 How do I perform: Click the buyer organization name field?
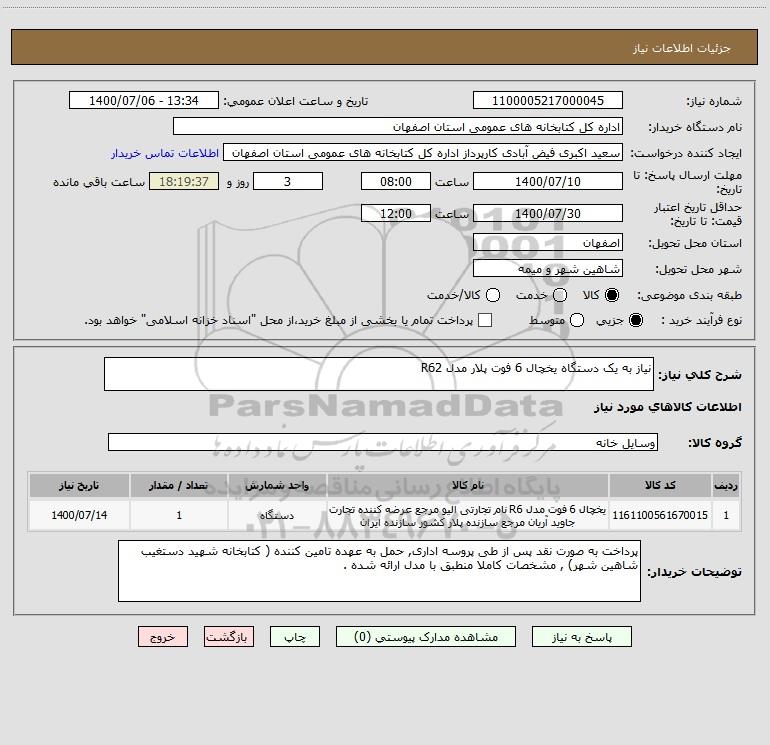tap(398, 127)
